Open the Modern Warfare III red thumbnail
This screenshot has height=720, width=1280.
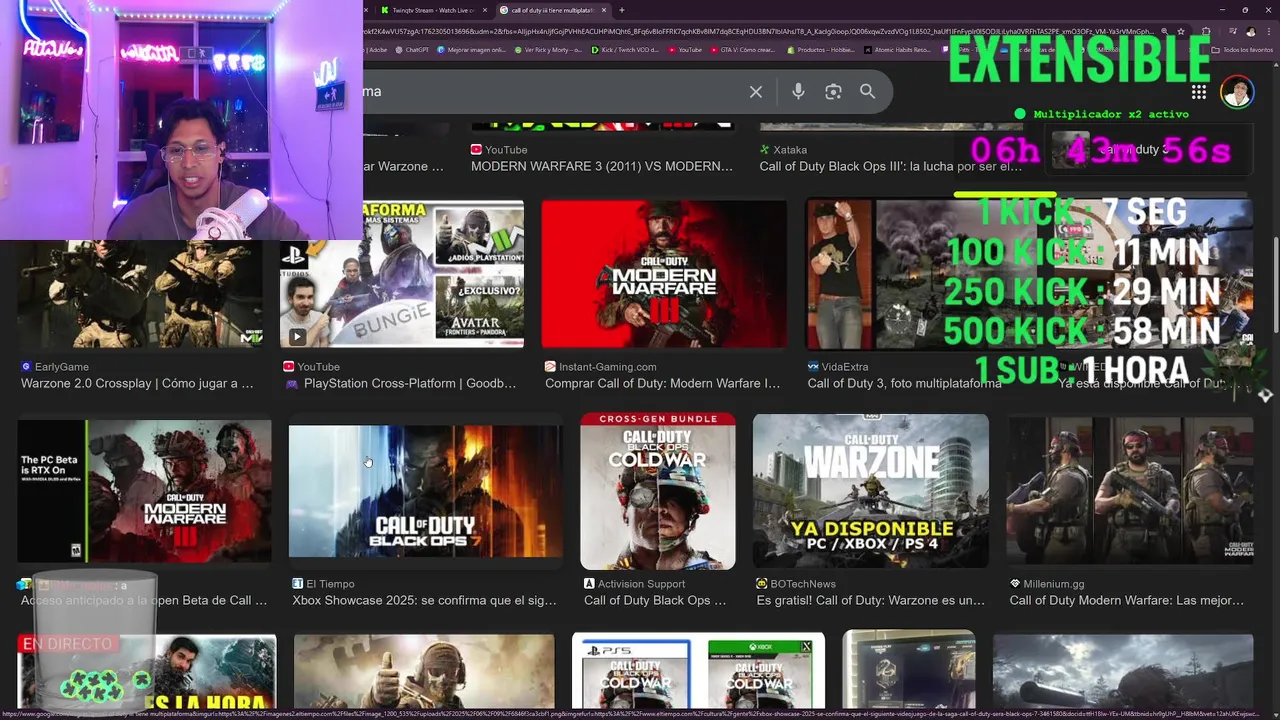[664, 274]
